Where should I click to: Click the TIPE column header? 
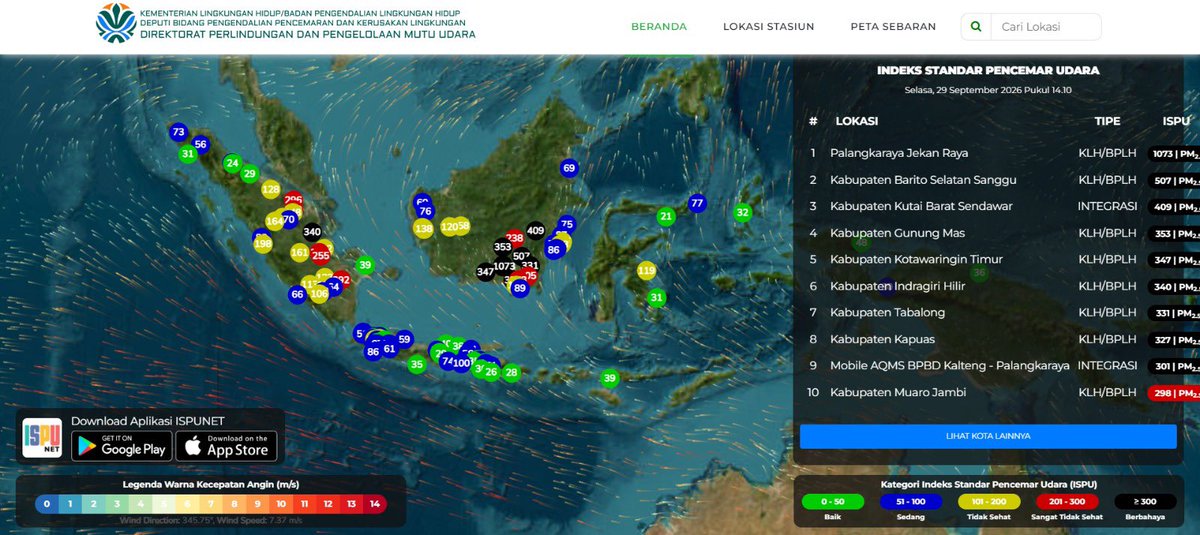[x=1107, y=121]
